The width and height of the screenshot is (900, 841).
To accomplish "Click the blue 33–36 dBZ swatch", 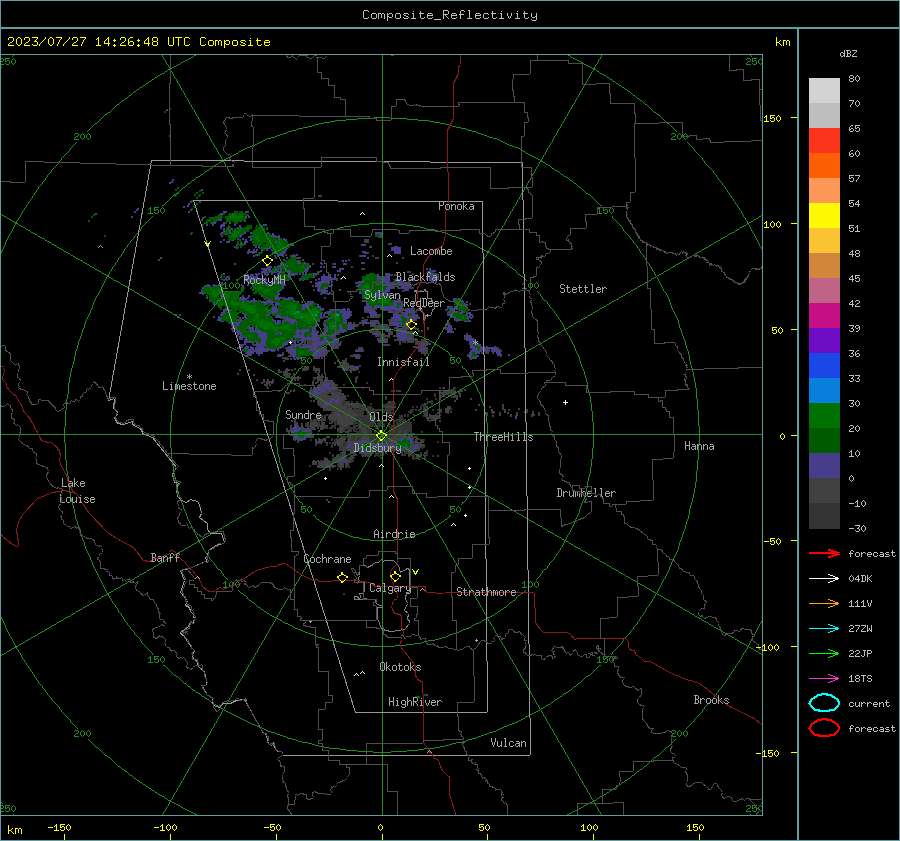I will click(x=824, y=366).
